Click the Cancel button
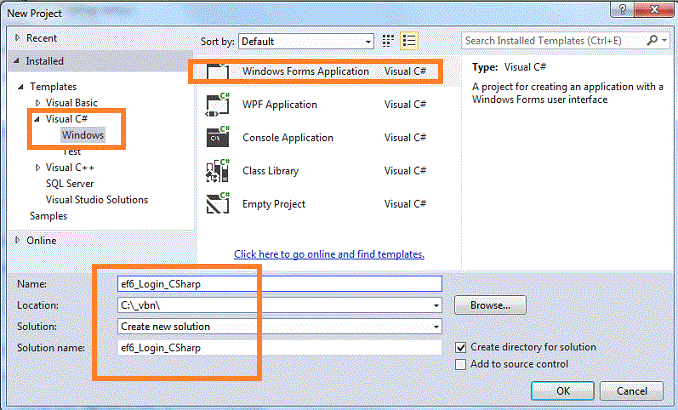 [x=631, y=391]
